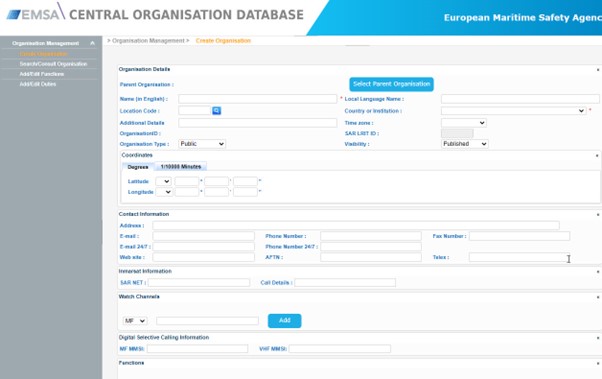Open the Visibility dropdown
The width and height of the screenshot is (602, 379).
click(x=465, y=144)
